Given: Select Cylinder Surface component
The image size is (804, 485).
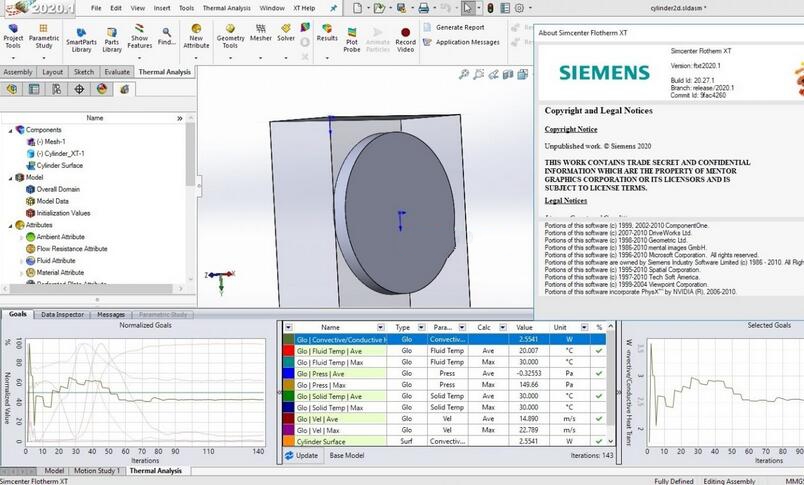Looking at the screenshot, I should [x=59, y=165].
